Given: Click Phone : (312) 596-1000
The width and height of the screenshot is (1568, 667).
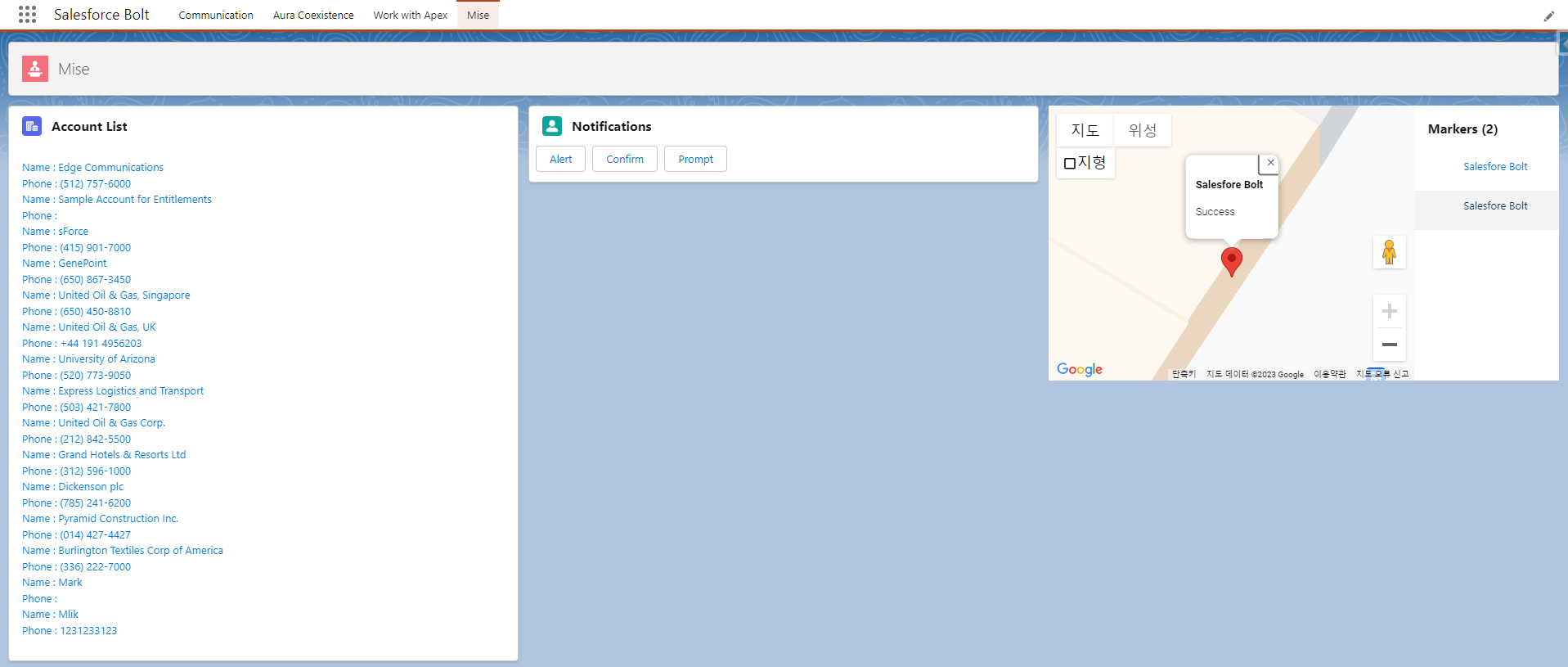Looking at the screenshot, I should pos(76,471).
